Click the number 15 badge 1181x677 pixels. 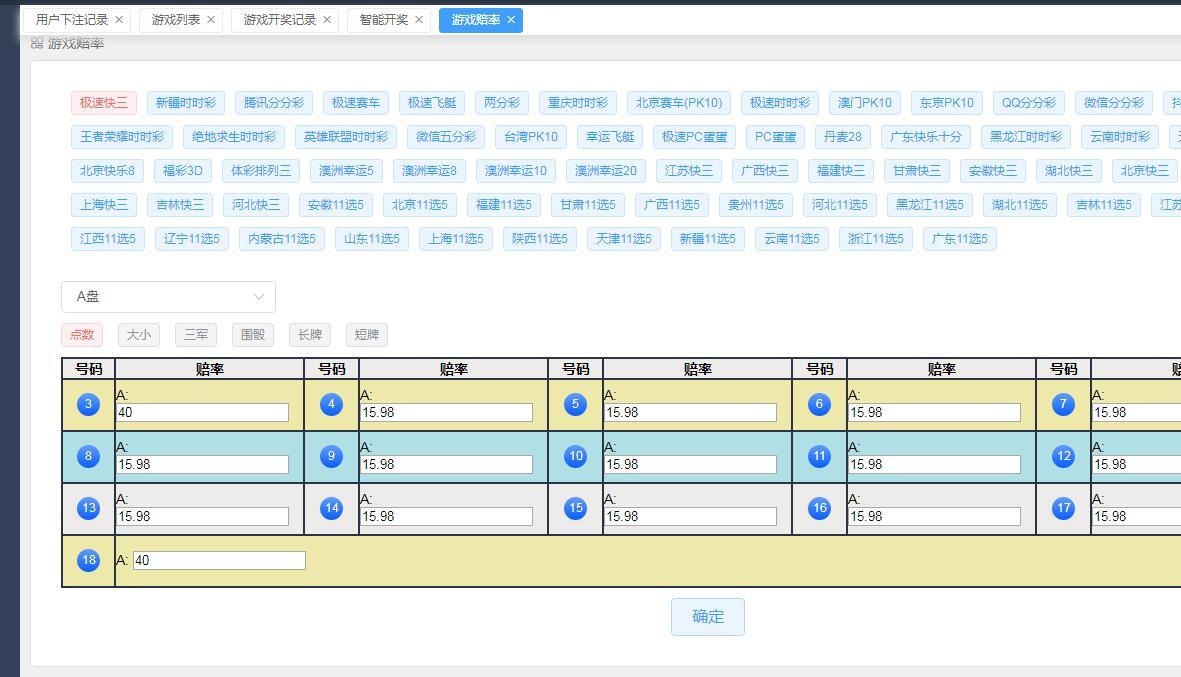coord(575,508)
